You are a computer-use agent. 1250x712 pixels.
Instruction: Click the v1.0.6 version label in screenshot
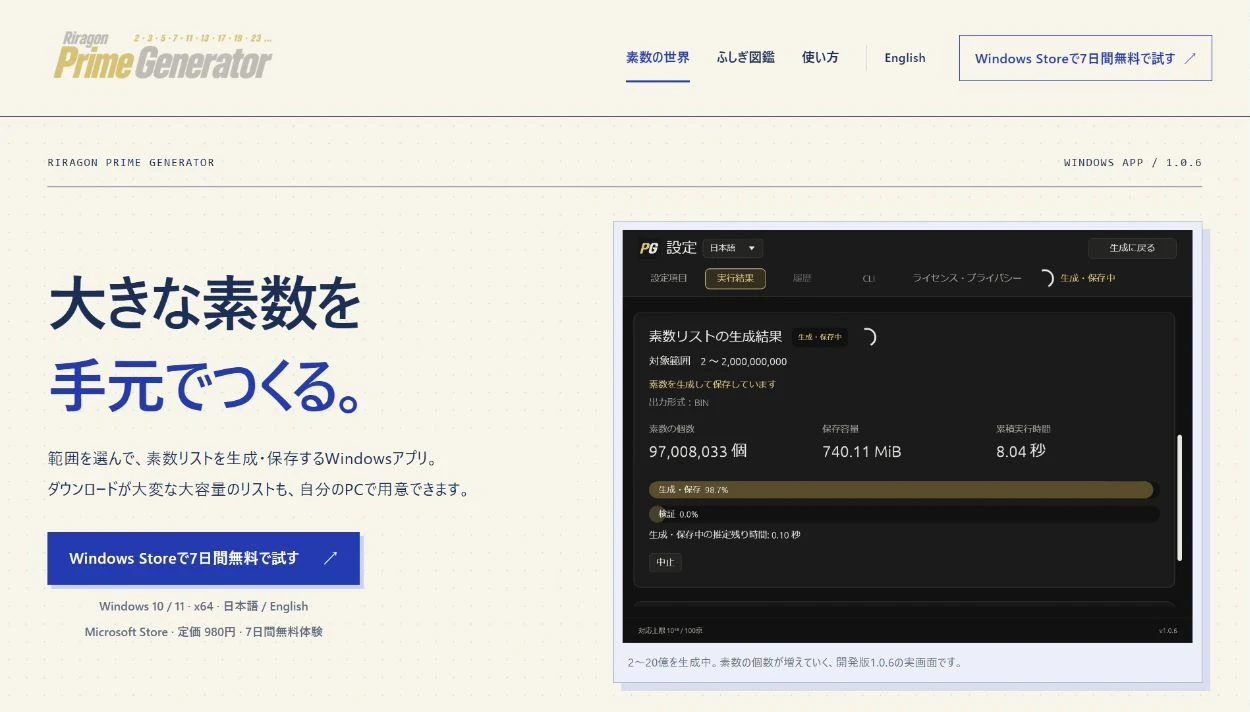click(x=1168, y=631)
